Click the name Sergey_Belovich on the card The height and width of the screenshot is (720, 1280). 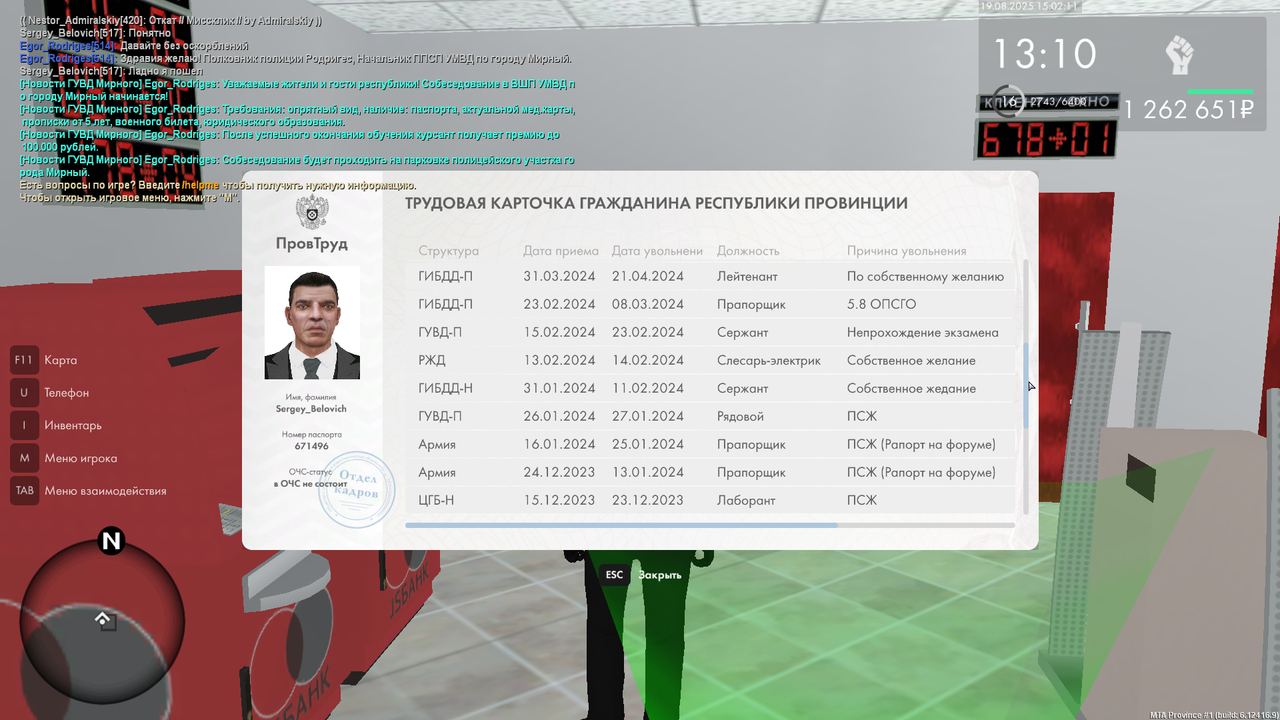312,409
